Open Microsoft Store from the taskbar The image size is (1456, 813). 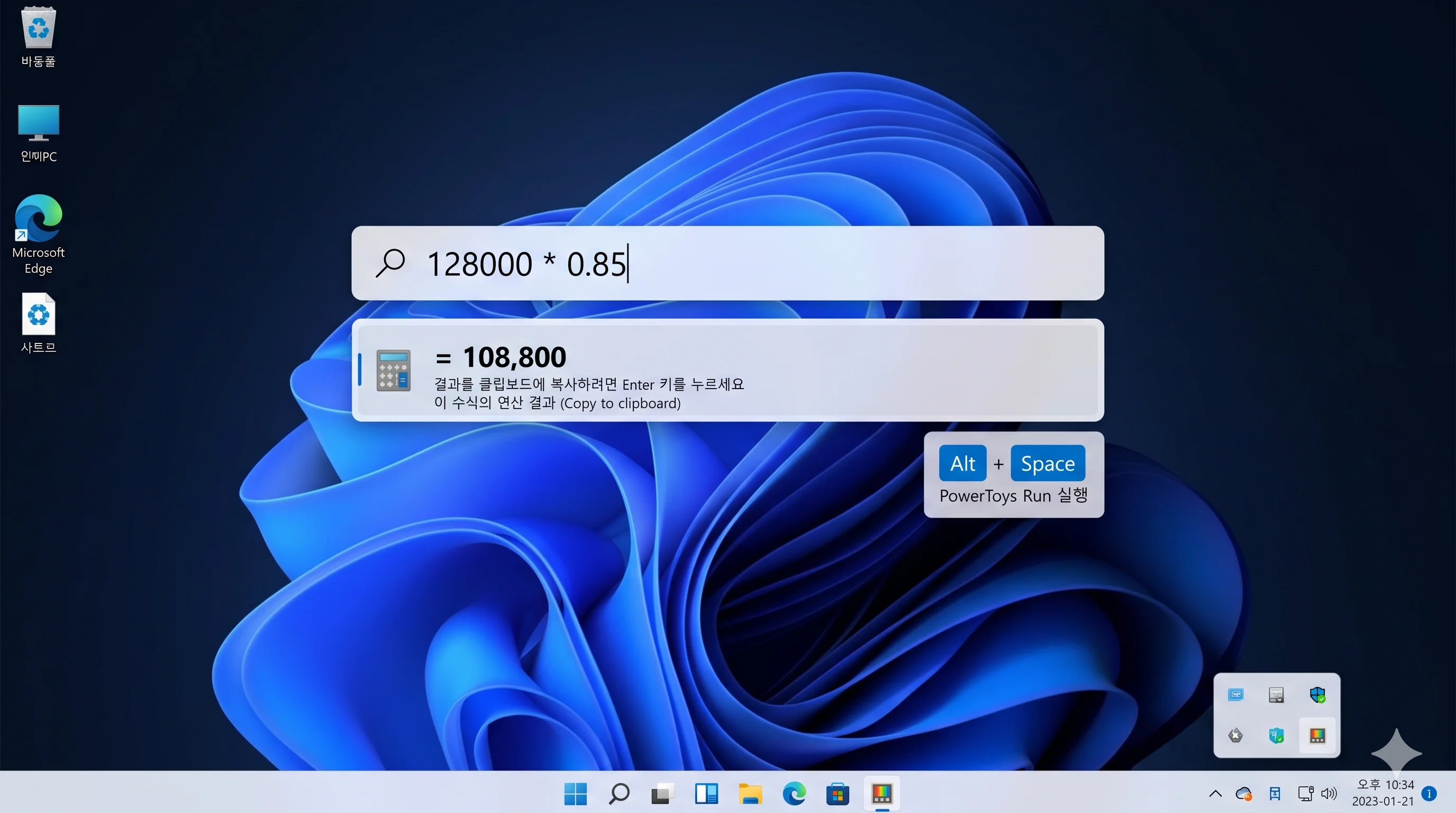pyautogui.click(x=838, y=794)
